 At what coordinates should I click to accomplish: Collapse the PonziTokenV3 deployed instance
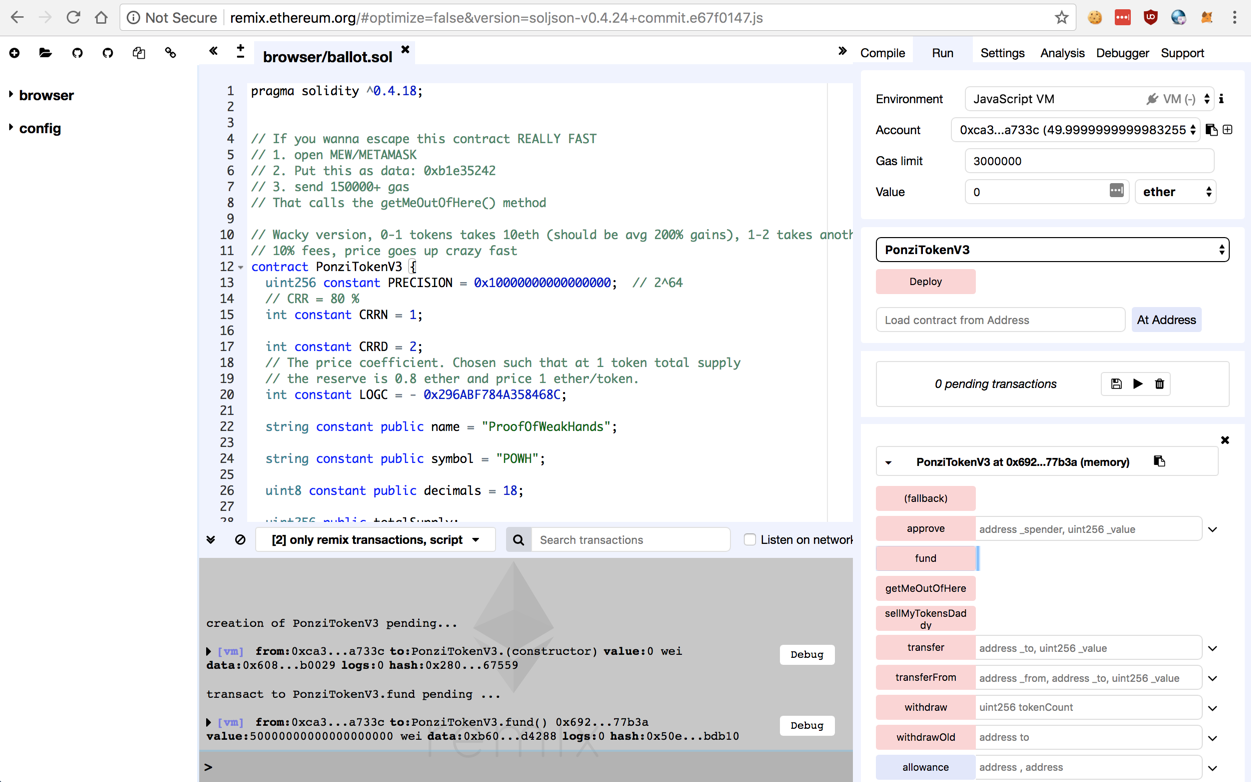[x=888, y=463]
